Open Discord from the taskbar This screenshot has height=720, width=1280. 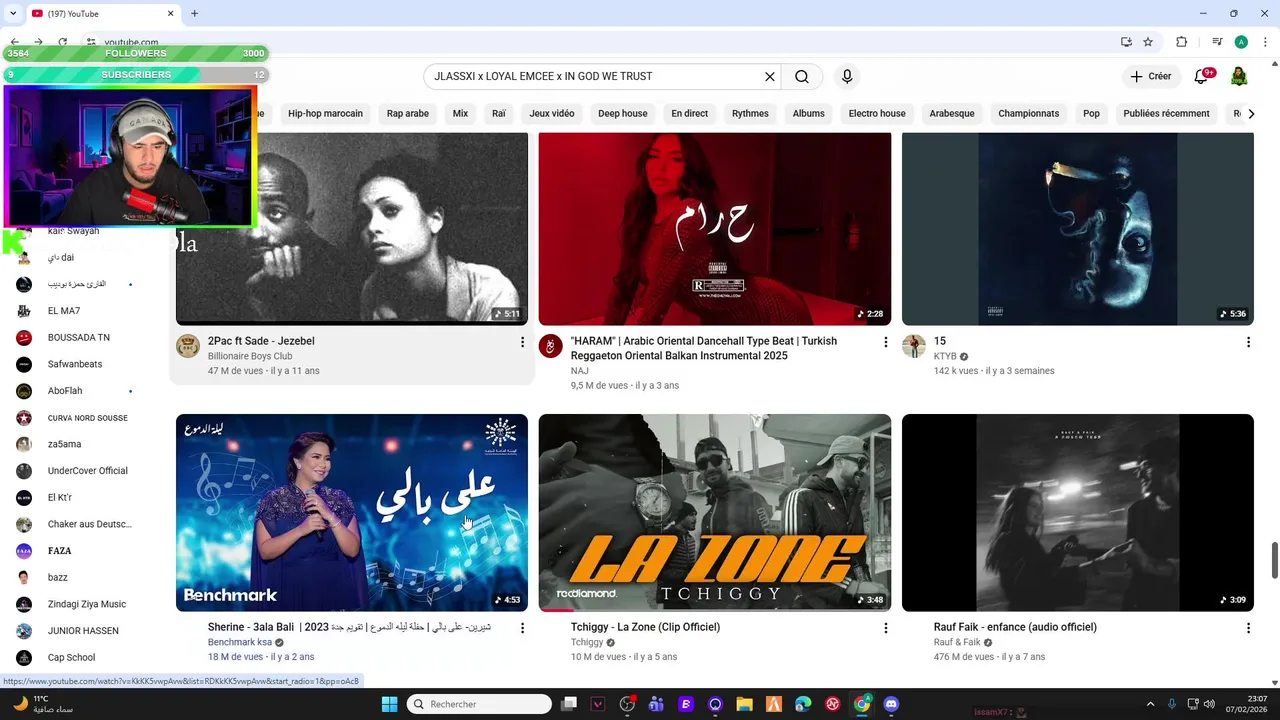pyautogui.click(x=891, y=704)
